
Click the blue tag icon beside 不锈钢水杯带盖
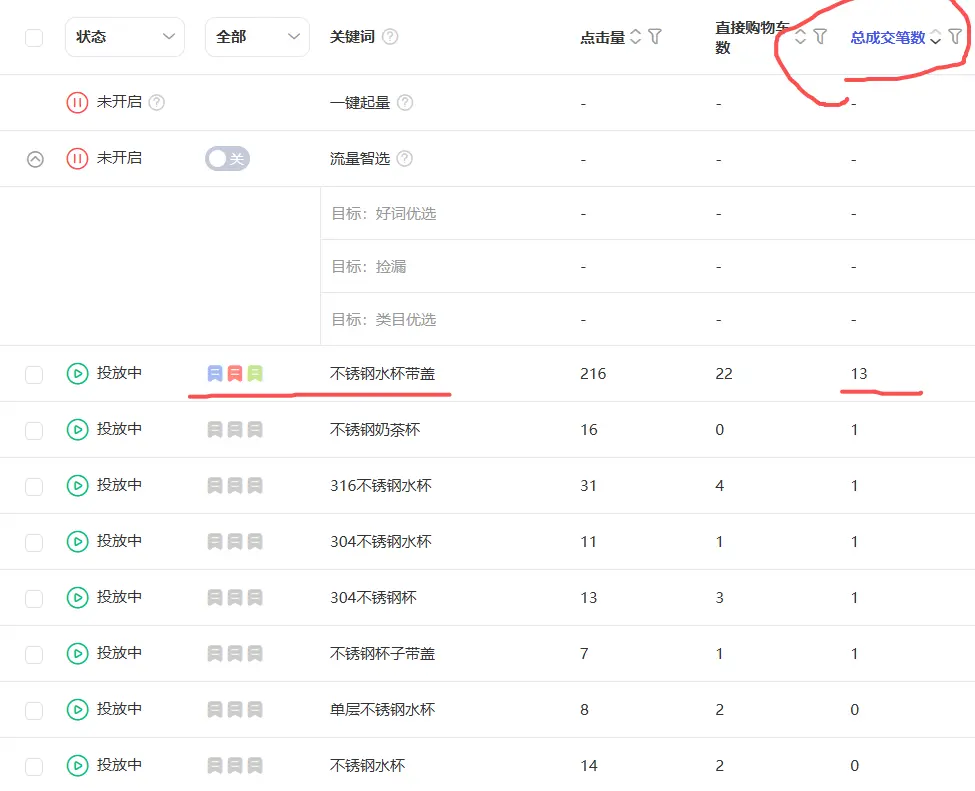coord(213,372)
